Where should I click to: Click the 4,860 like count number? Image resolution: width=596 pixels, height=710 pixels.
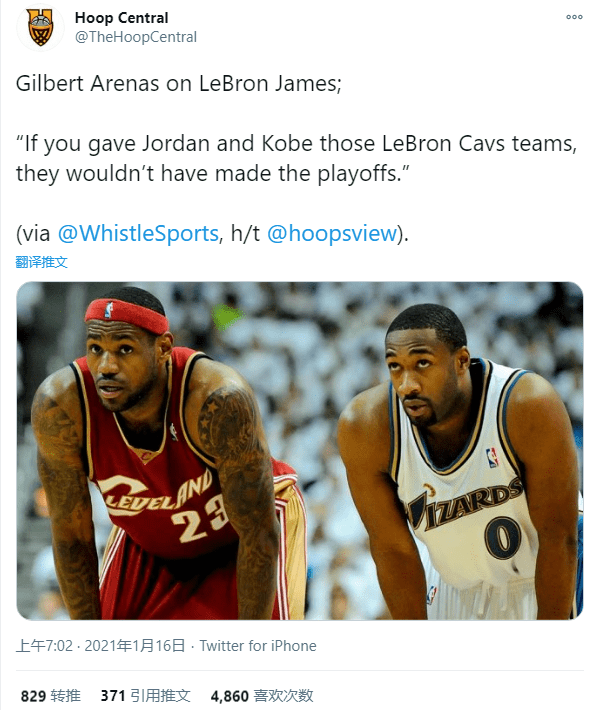coord(230,696)
